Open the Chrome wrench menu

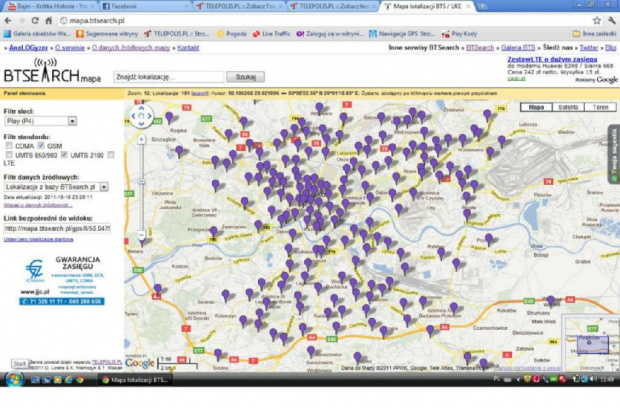point(612,21)
